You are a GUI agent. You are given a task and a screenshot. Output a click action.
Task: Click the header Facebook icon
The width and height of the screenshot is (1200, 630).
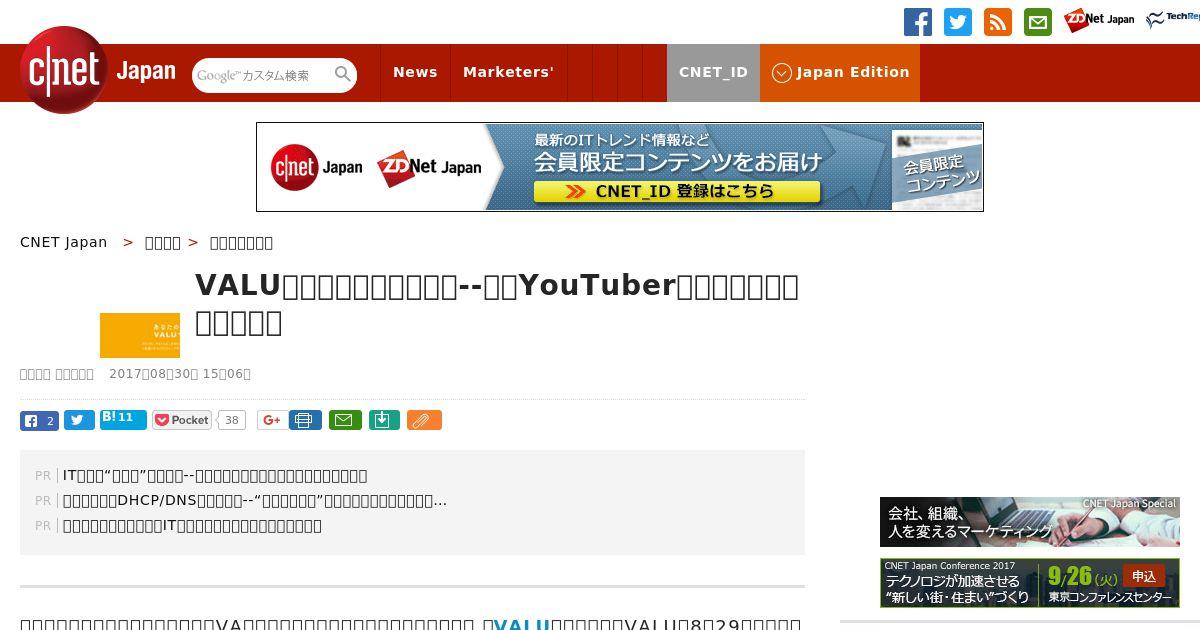(x=918, y=22)
